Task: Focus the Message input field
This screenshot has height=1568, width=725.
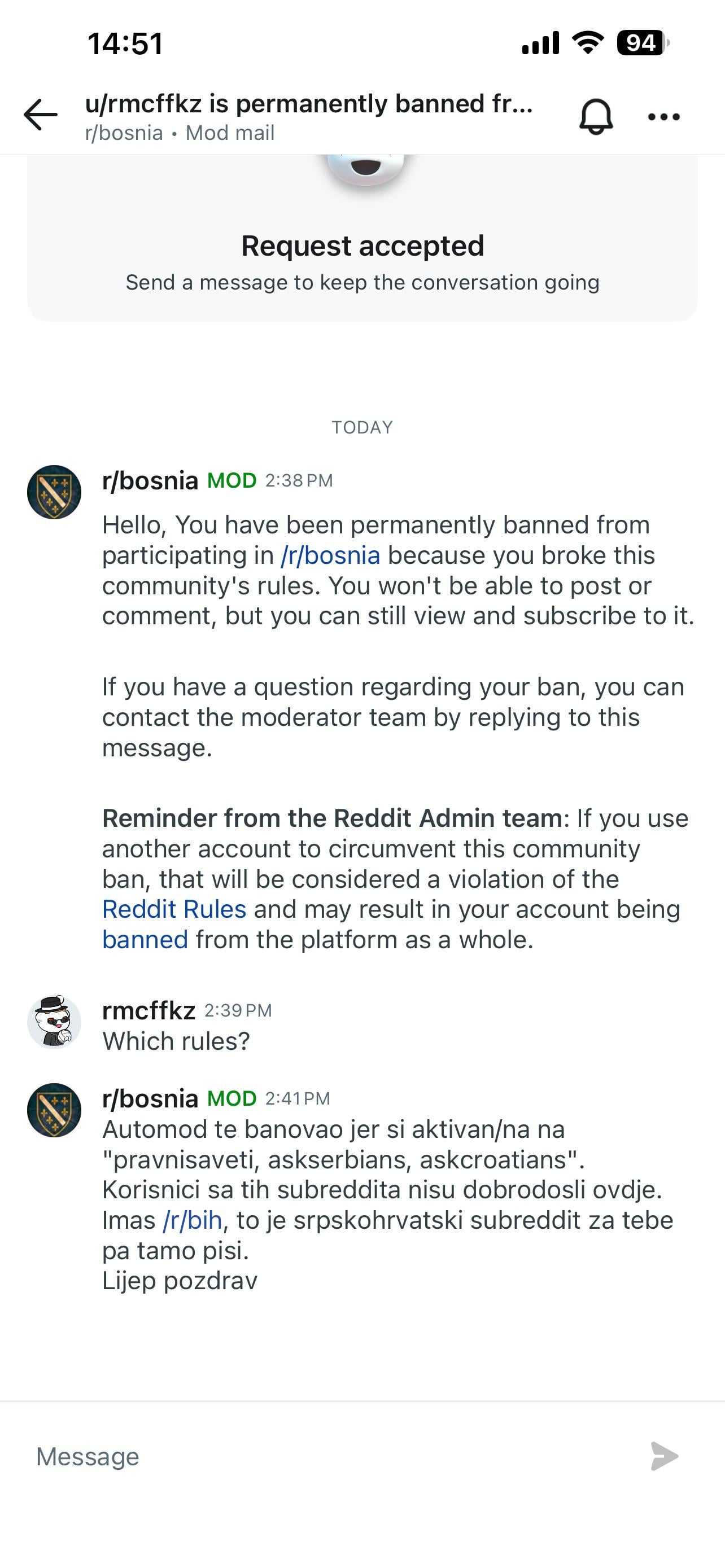Action: [x=329, y=1456]
